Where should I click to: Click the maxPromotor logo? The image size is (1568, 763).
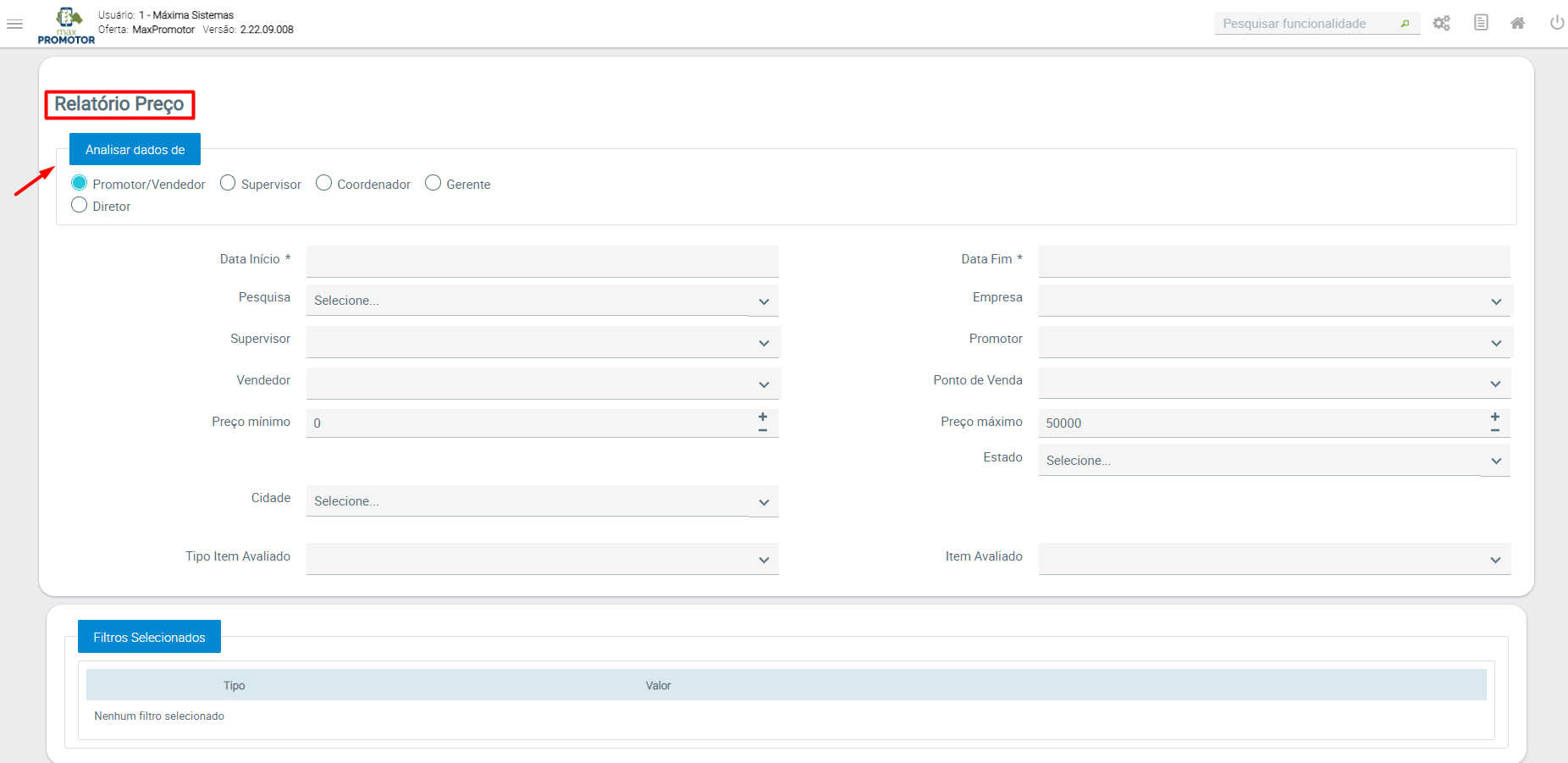66,26
